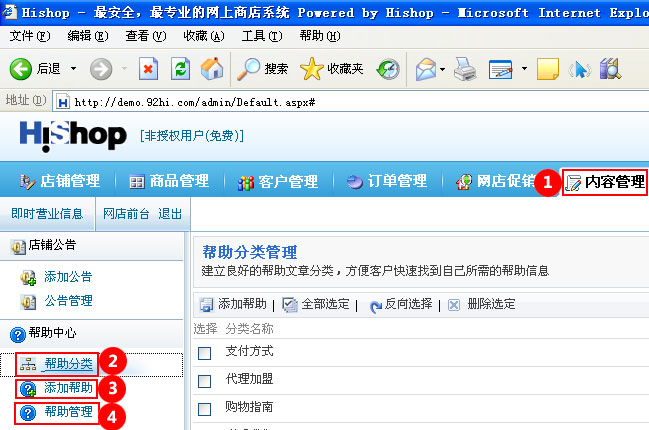Viewport: 649px width, 430px height.
Task: Click the research books magnifier icon
Action: [611, 69]
